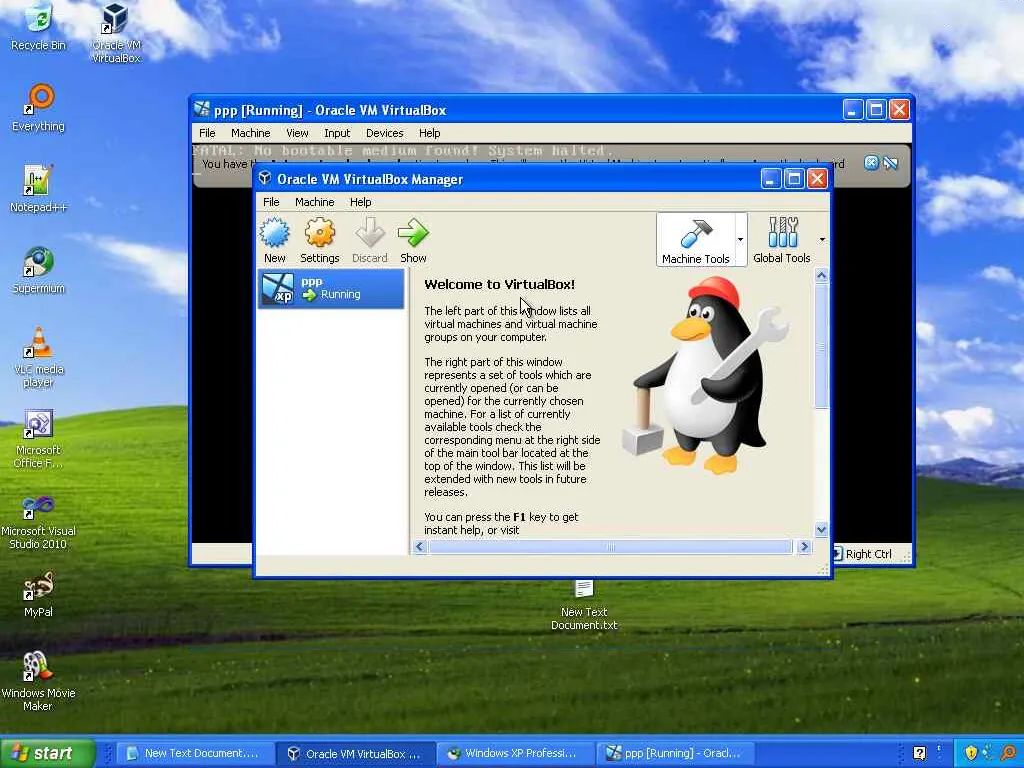Select the Microsoft Office desktop shortcut

[38, 439]
